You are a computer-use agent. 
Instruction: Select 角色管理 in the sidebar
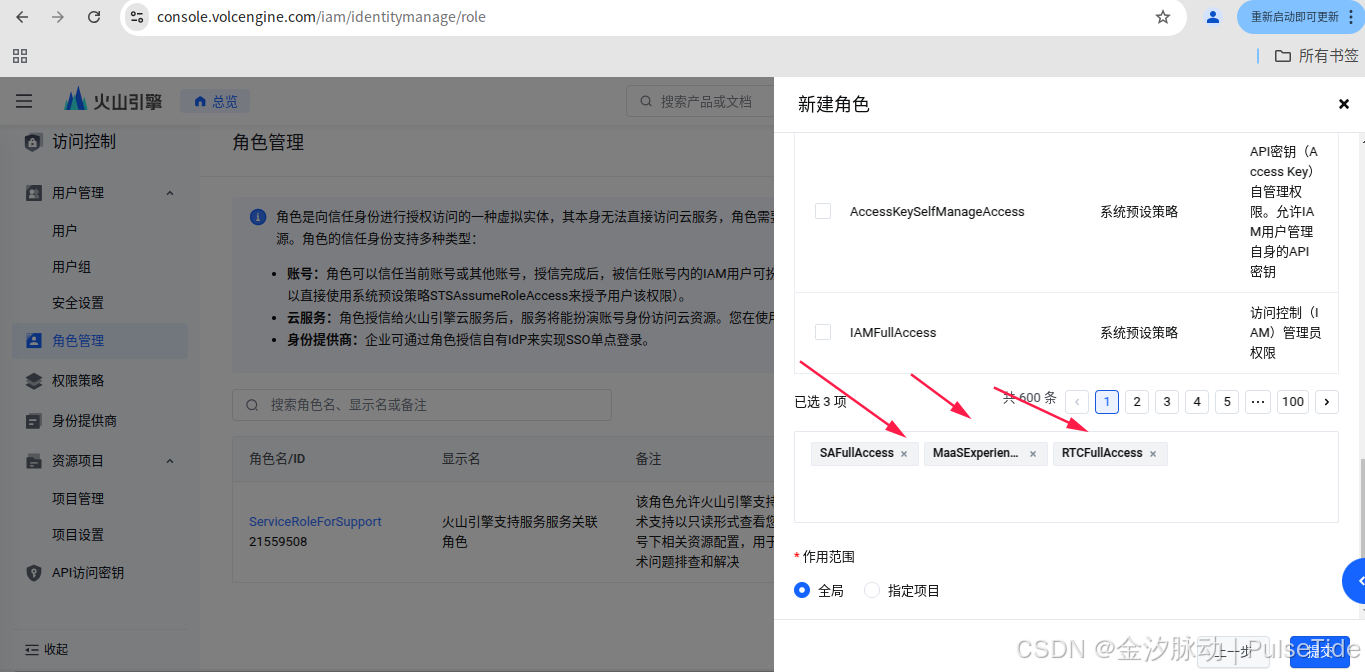[100, 341]
